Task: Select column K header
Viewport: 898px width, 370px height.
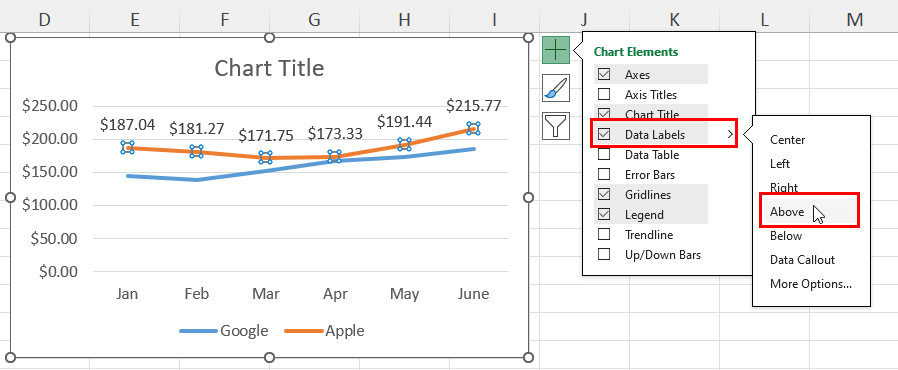Action: pos(674,19)
